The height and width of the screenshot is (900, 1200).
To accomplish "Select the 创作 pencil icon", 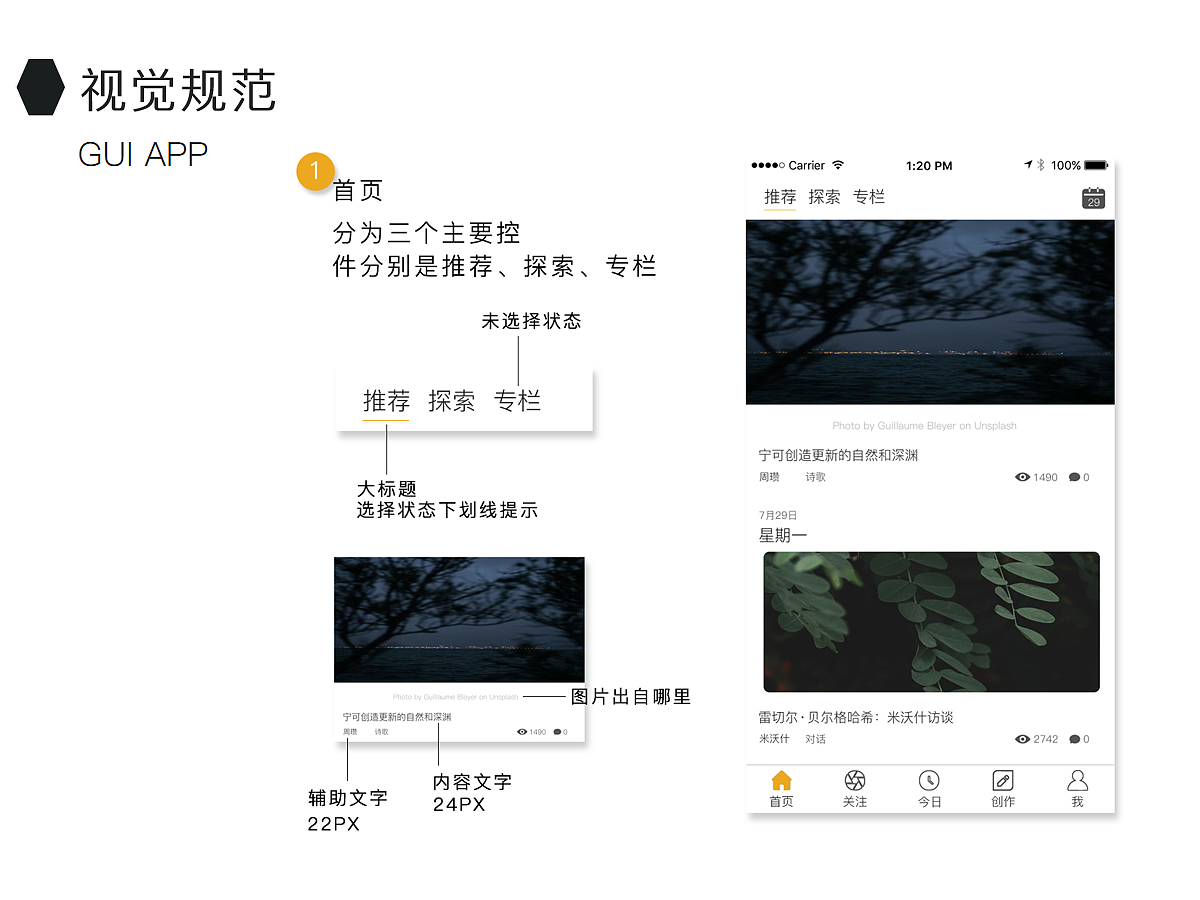I will click(1002, 782).
